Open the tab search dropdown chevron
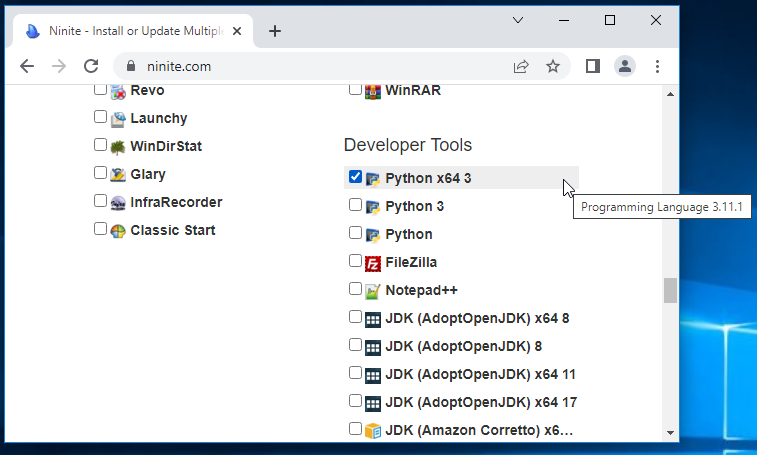Viewport: 757px width, 455px height. coord(518,20)
